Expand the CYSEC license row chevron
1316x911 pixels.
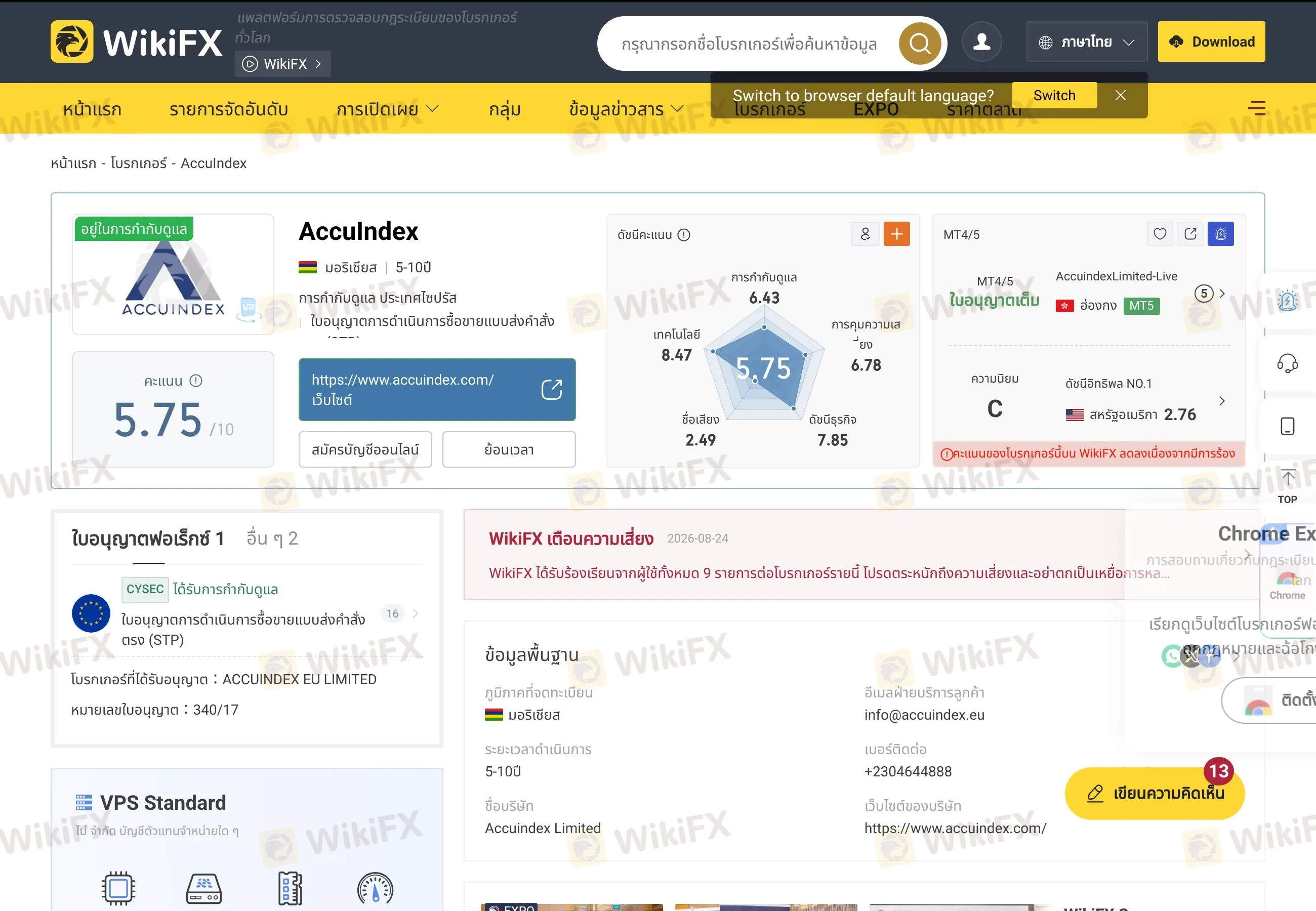(415, 613)
